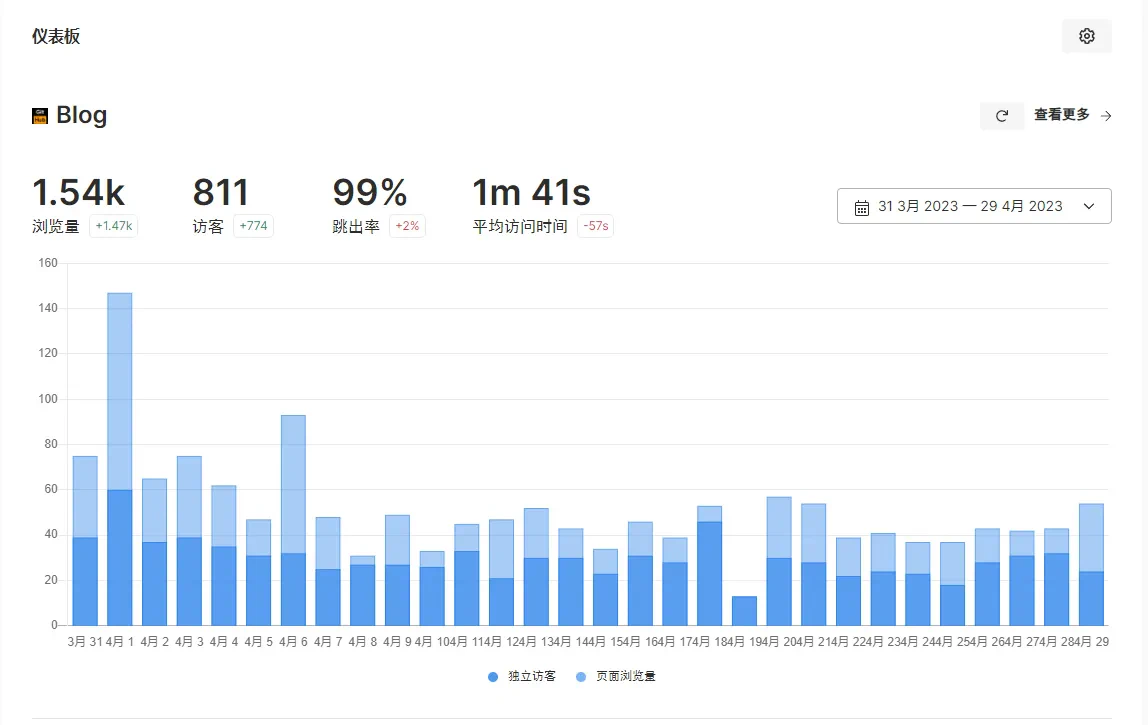Select the 31 3月 2023 — 29 4月 2023 range text

point(969,207)
